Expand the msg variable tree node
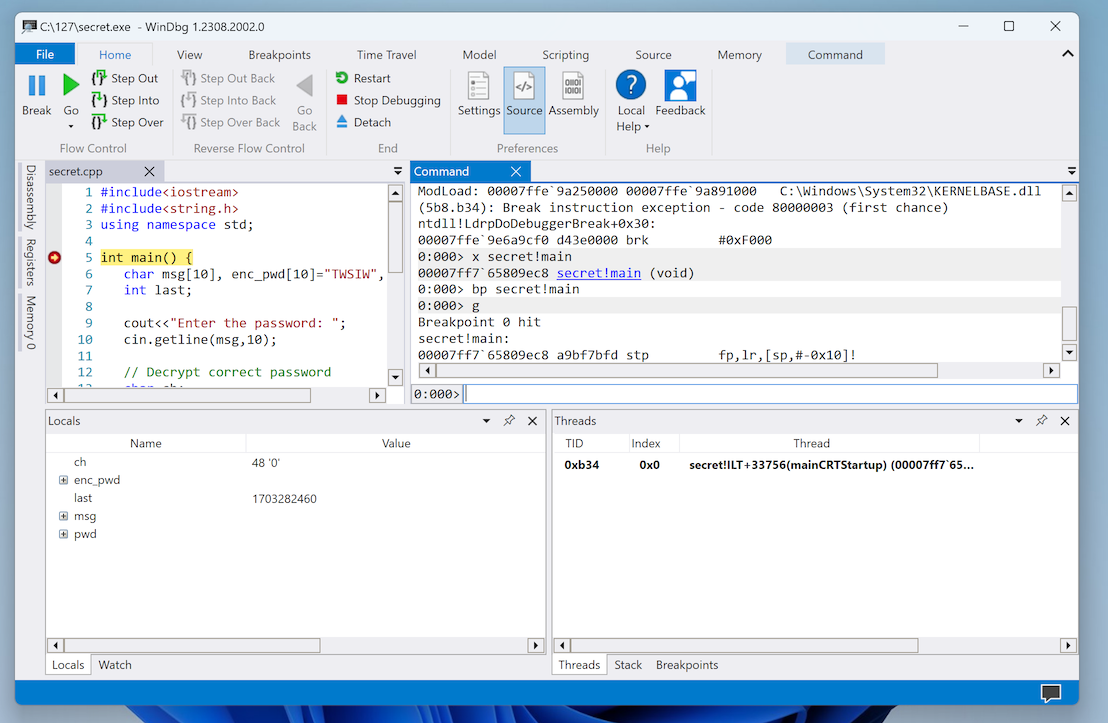The height and width of the screenshot is (723, 1108). (64, 516)
